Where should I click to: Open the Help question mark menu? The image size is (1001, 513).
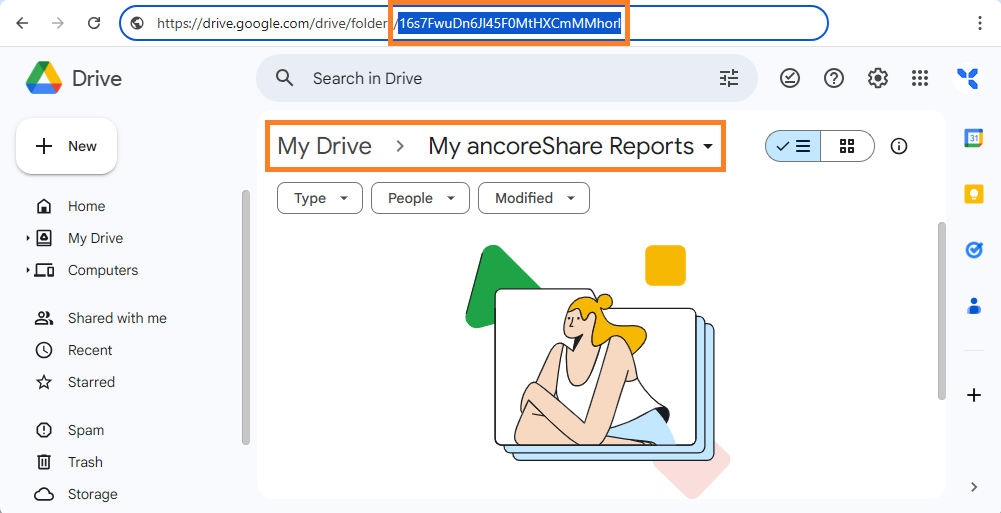click(x=834, y=78)
